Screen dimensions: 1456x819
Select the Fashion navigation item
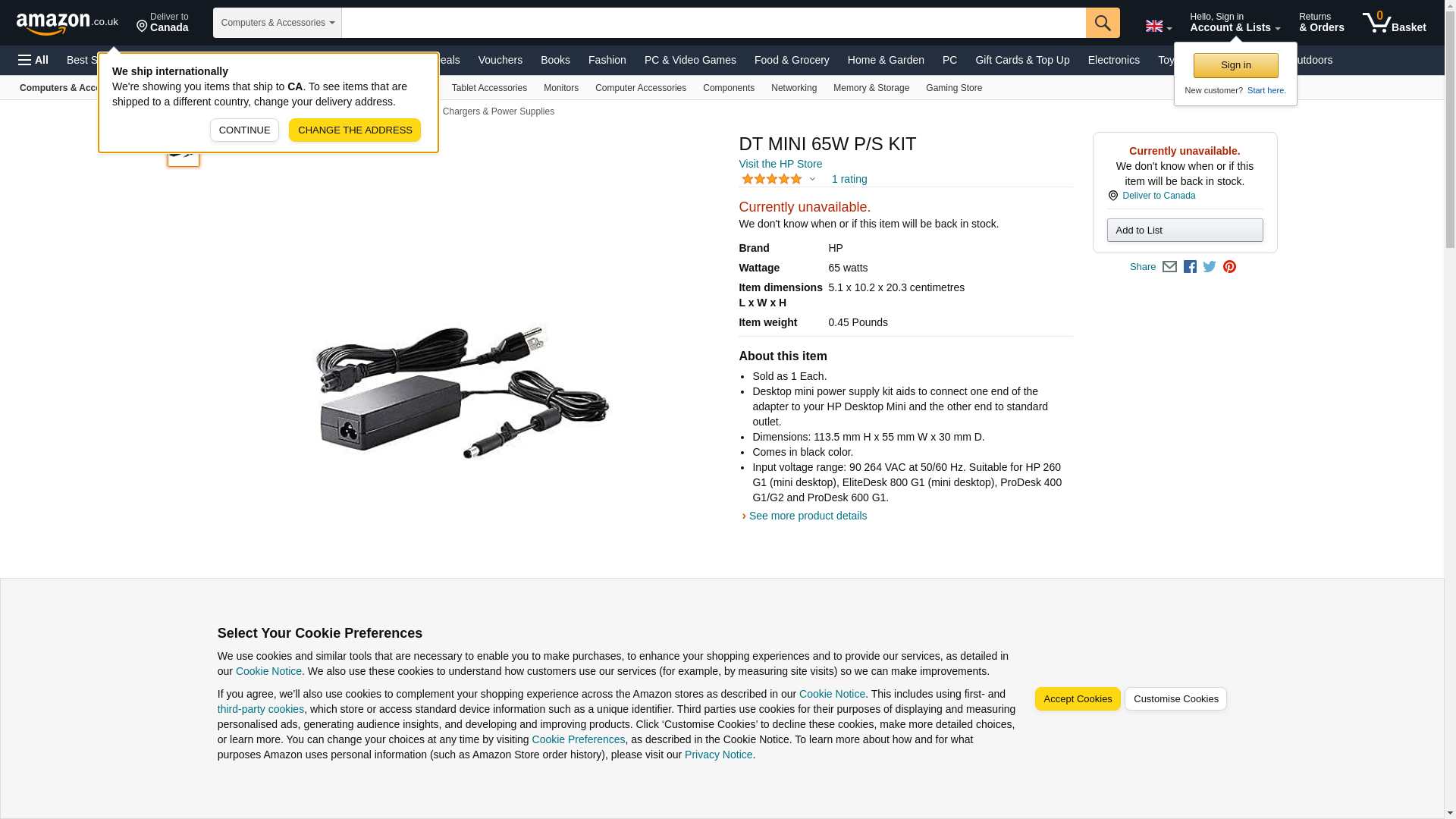coord(607,60)
